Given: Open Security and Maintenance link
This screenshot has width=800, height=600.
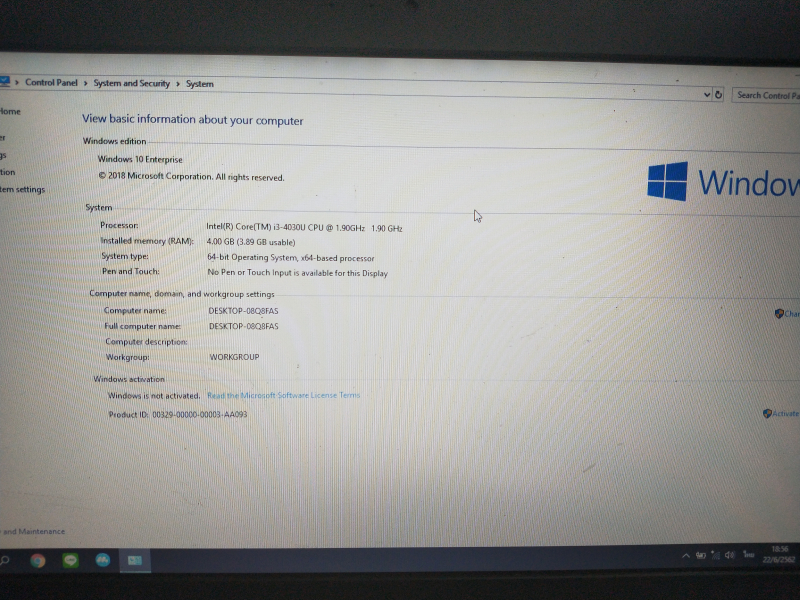Looking at the screenshot, I should (x=33, y=531).
